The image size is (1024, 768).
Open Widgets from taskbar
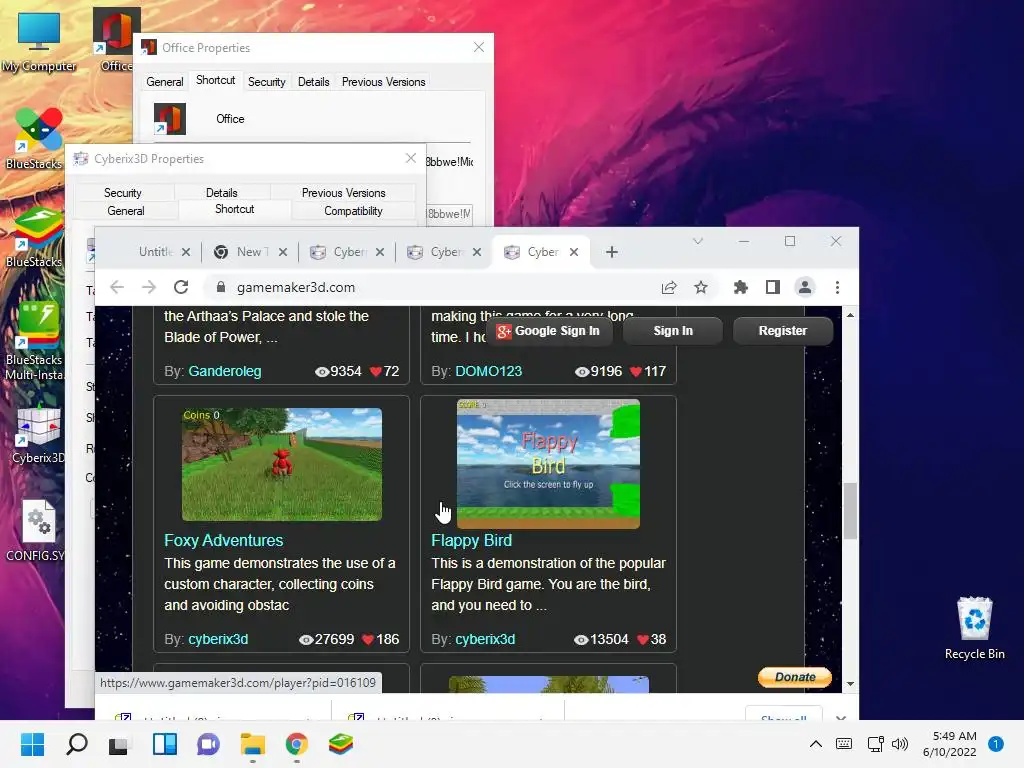pyautogui.click(x=165, y=744)
